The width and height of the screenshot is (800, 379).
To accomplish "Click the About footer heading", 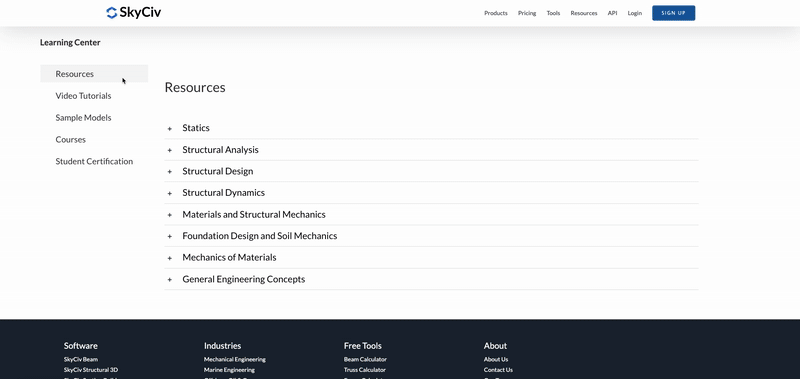I will tap(495, 345).
